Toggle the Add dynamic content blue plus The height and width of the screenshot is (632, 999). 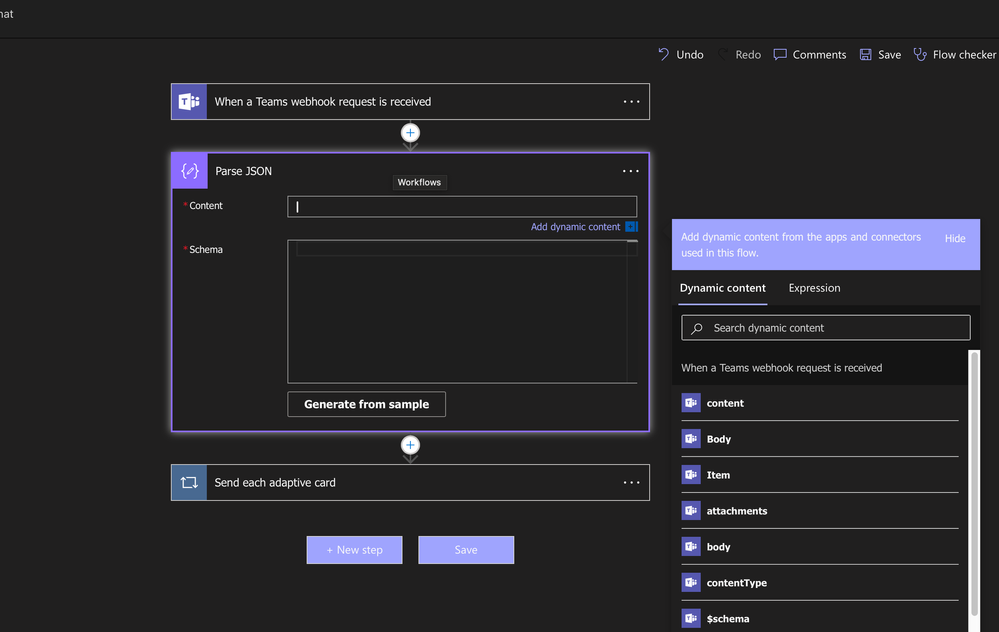pyautogui.click(x=631, y=227)
